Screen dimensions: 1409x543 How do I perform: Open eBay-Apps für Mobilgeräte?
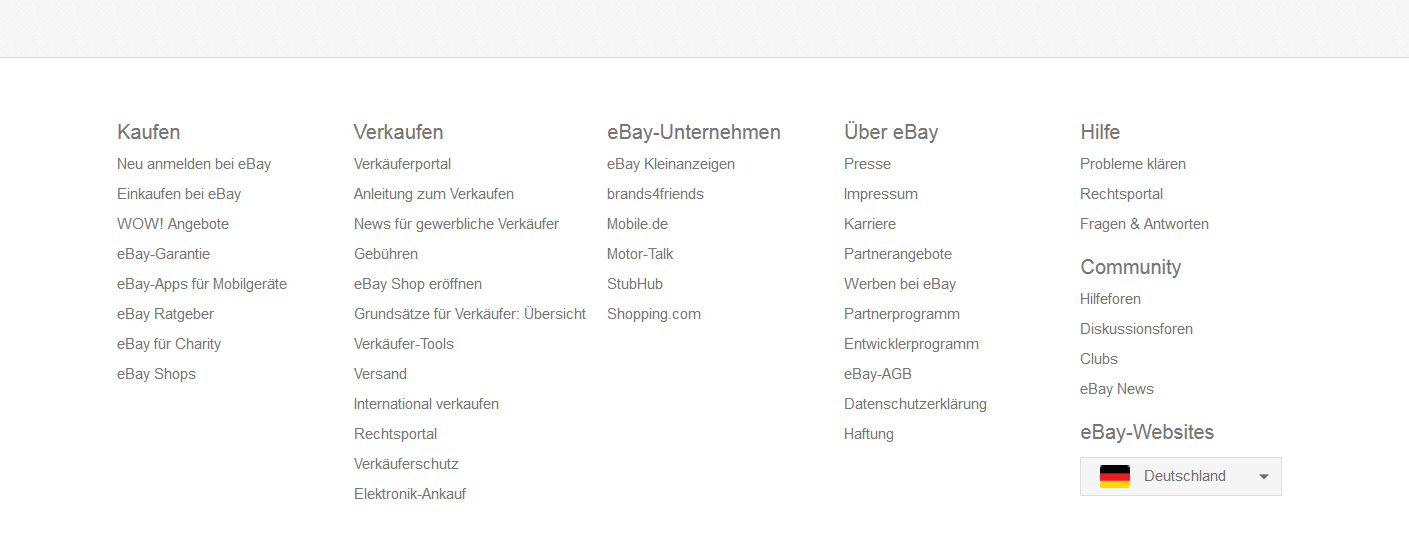tap(202, 284)
